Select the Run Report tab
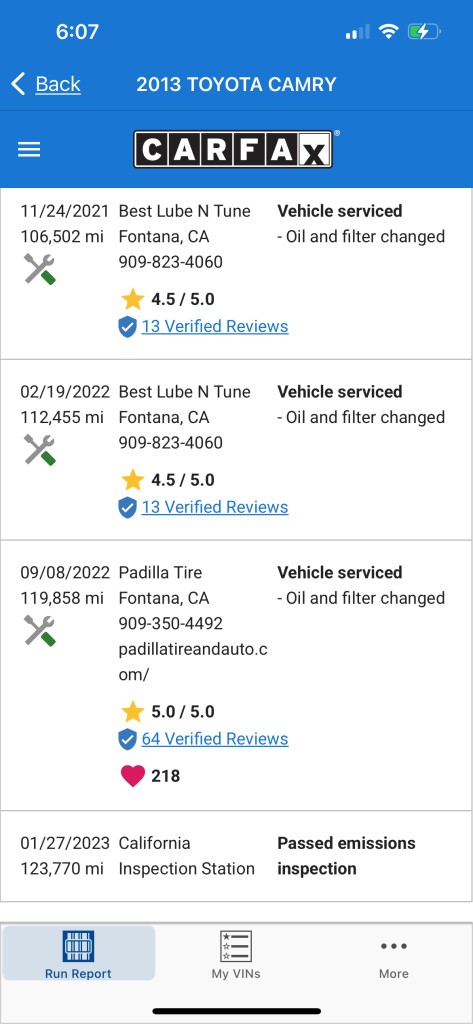 78,953
